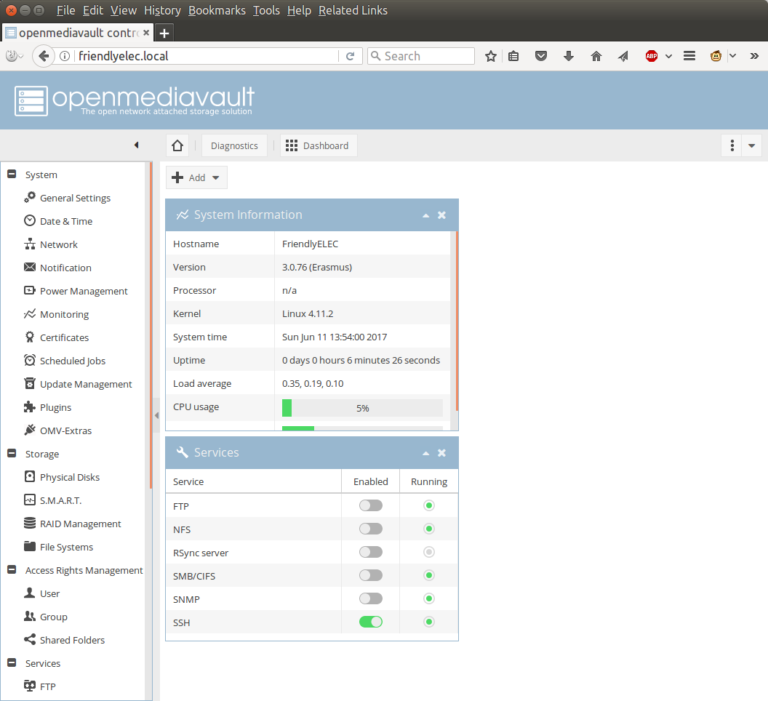Image resolution: width=768 pixels, height=701 pixels.
Task: Toggle NFS service enabled switch
Action: point(371,529)
